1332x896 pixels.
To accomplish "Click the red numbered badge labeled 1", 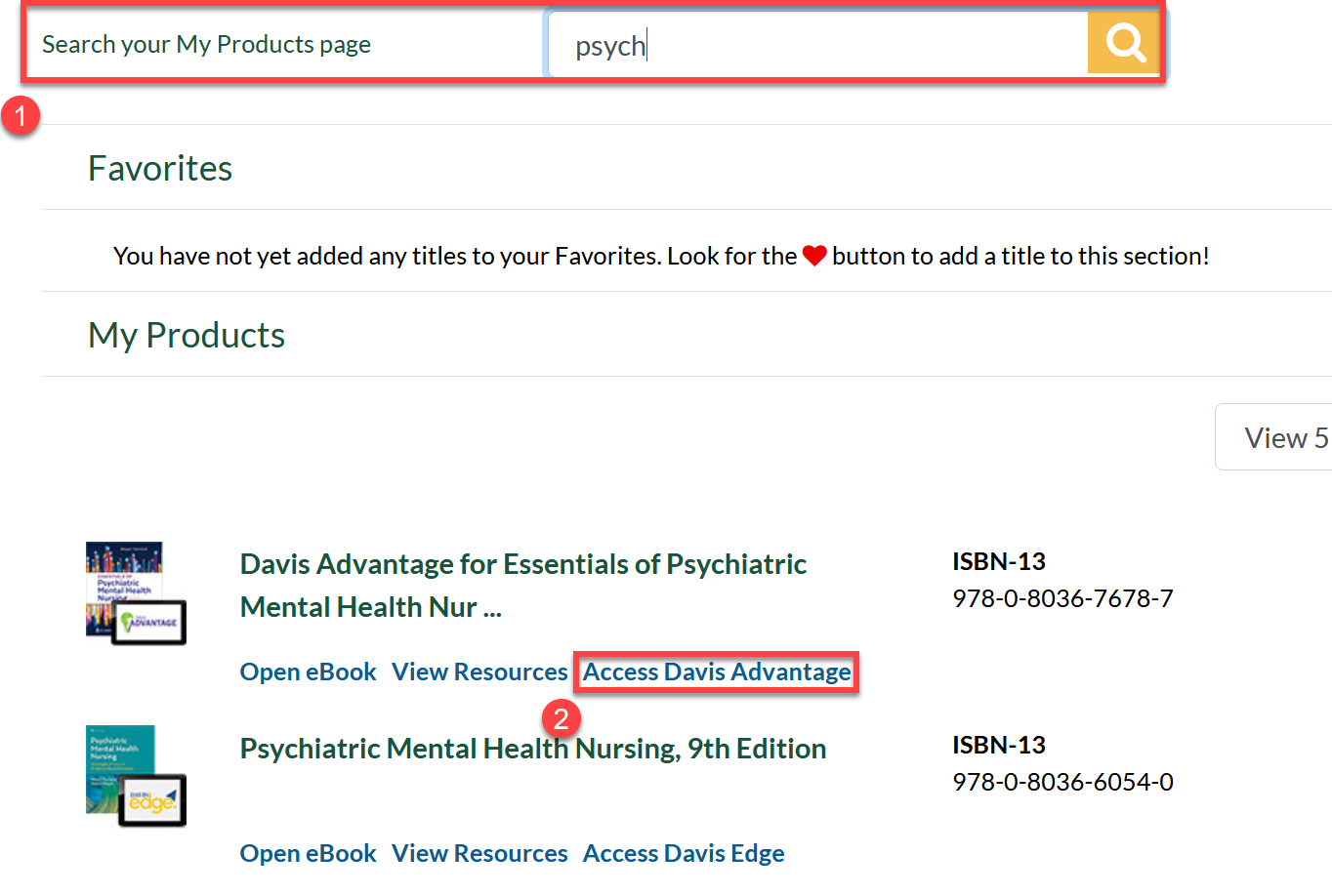I will pyautogui.click(x=21, y=115).
